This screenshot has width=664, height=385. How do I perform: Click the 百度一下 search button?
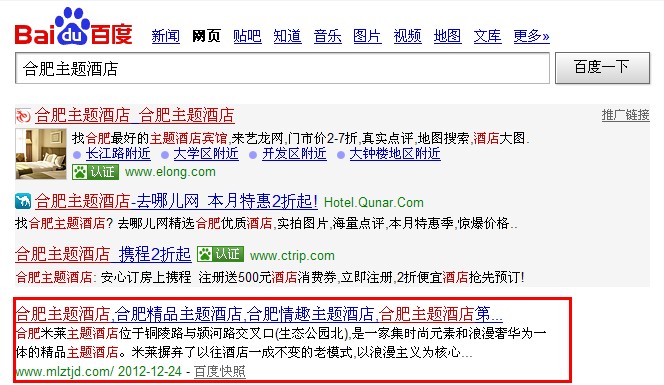pyautogui.click(x=602, y=68)
